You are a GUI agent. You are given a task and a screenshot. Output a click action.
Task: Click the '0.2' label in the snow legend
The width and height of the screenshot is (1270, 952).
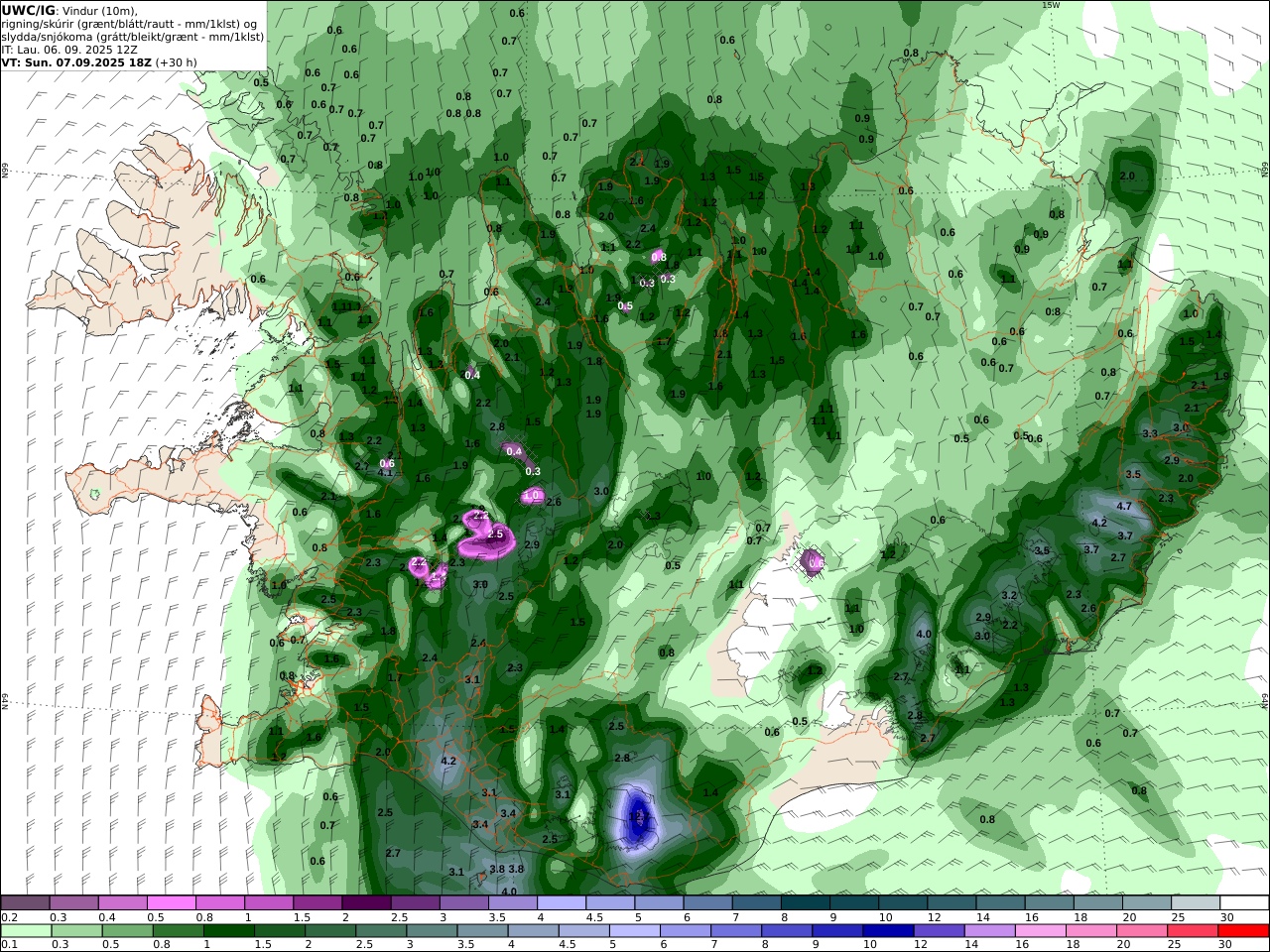pyautogui.click(x=8, y=917)
